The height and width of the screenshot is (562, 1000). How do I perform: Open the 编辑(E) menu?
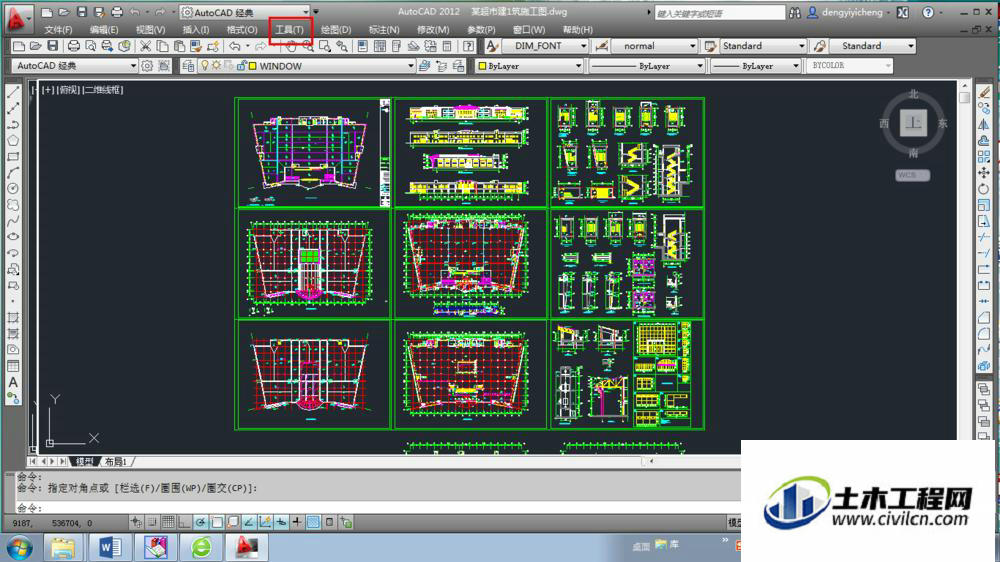point(104,30)
